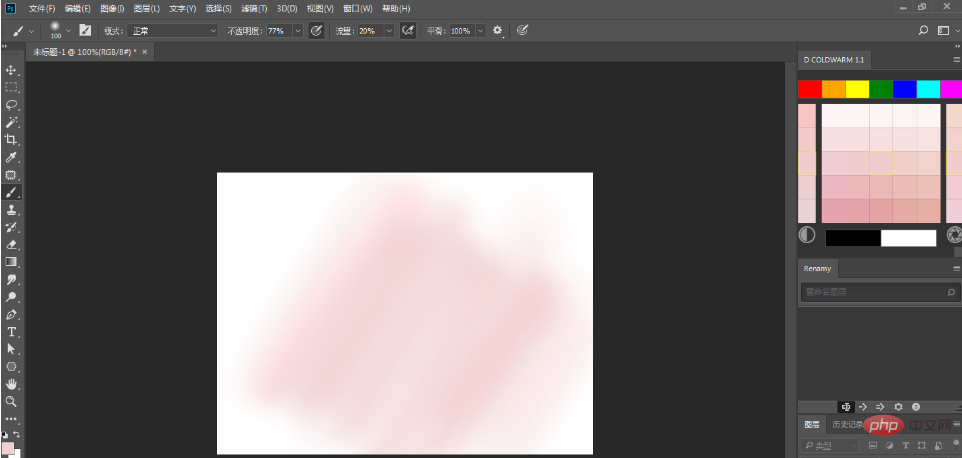
Task: Select the Dodge tool
Action: (11, 297)
